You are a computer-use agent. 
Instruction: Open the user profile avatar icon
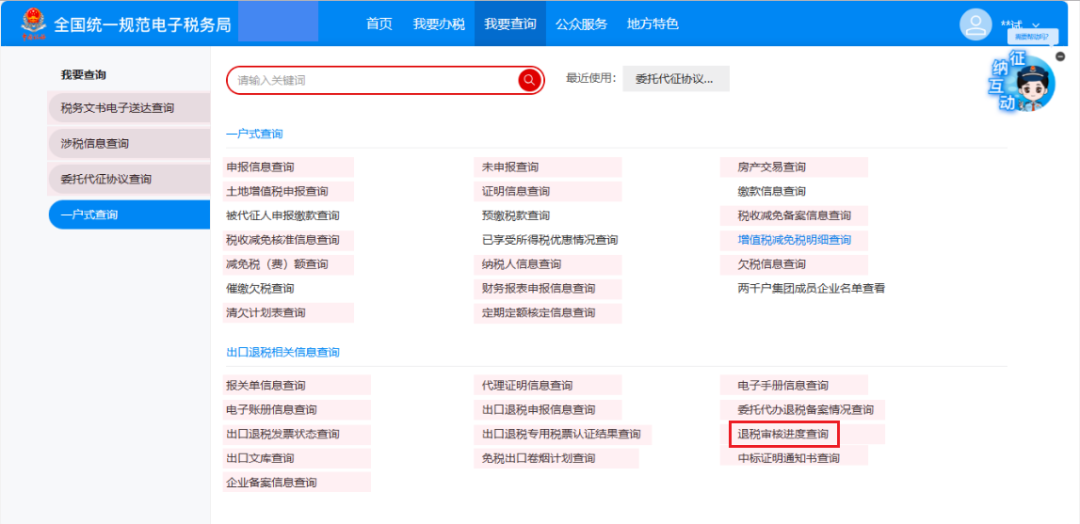[x=975, y=25]
